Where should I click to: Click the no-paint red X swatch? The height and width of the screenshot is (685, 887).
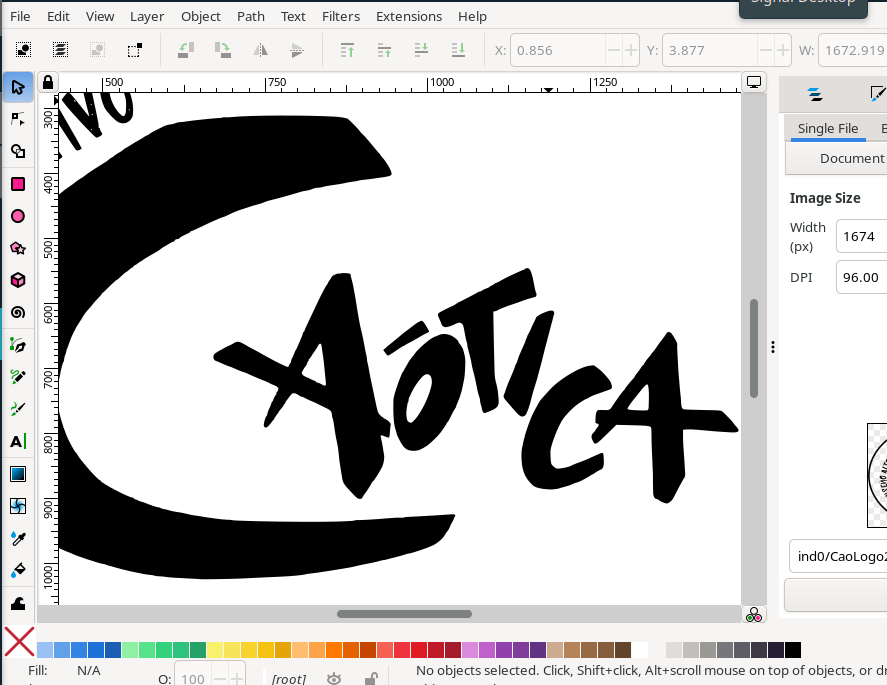[x=19, y=642]
